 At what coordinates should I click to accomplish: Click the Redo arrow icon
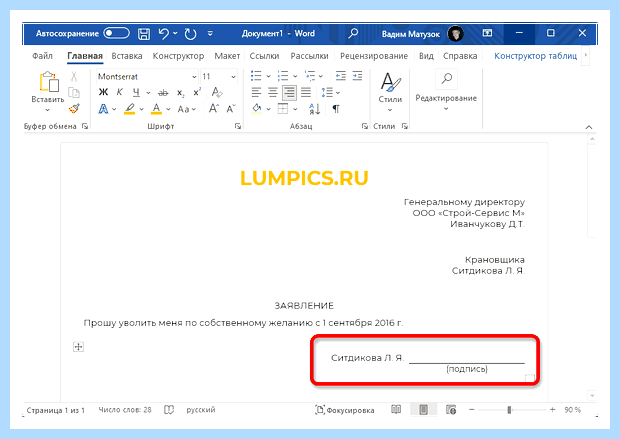pos(190,34)
